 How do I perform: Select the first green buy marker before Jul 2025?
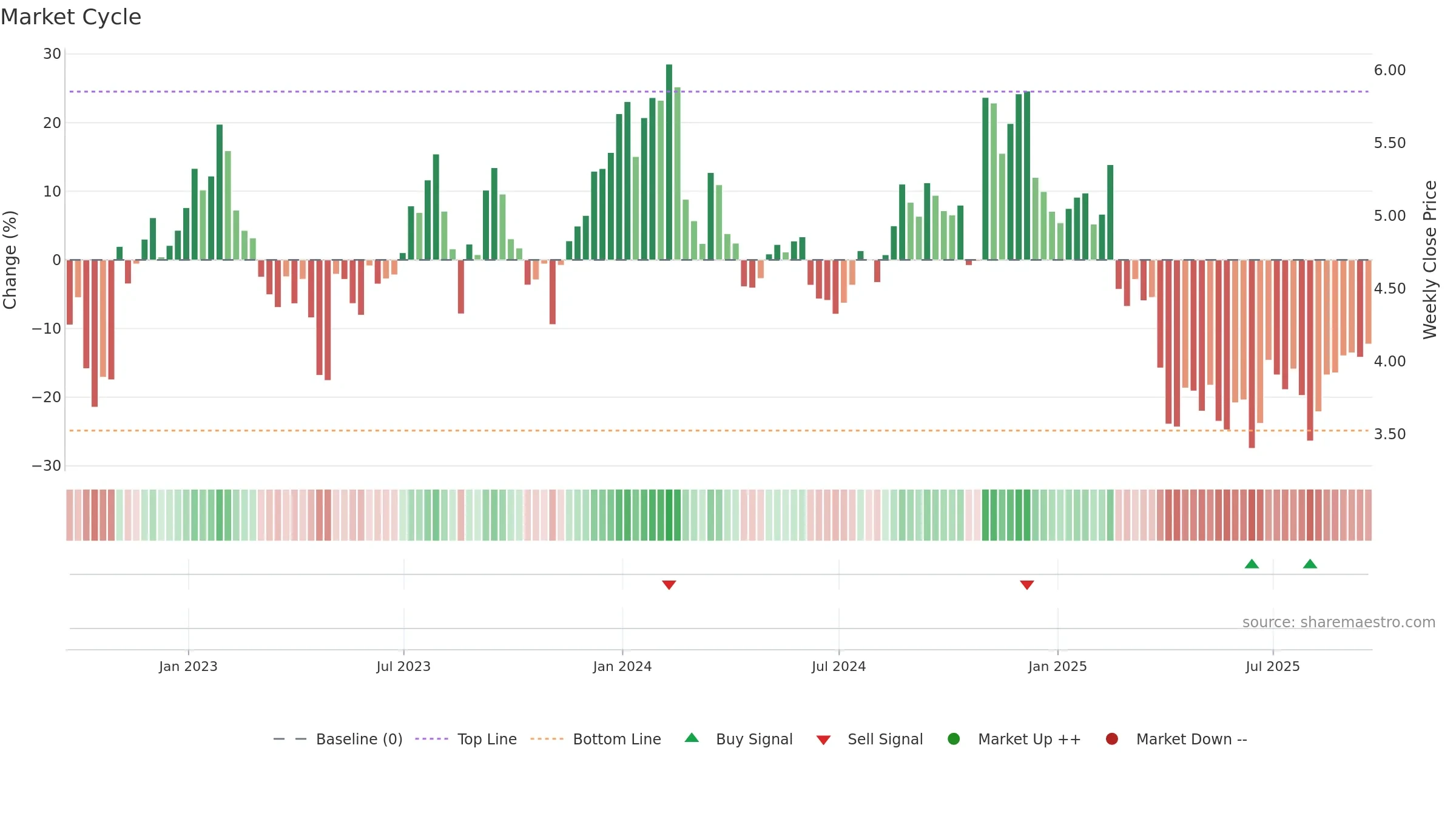(1252, 564)
